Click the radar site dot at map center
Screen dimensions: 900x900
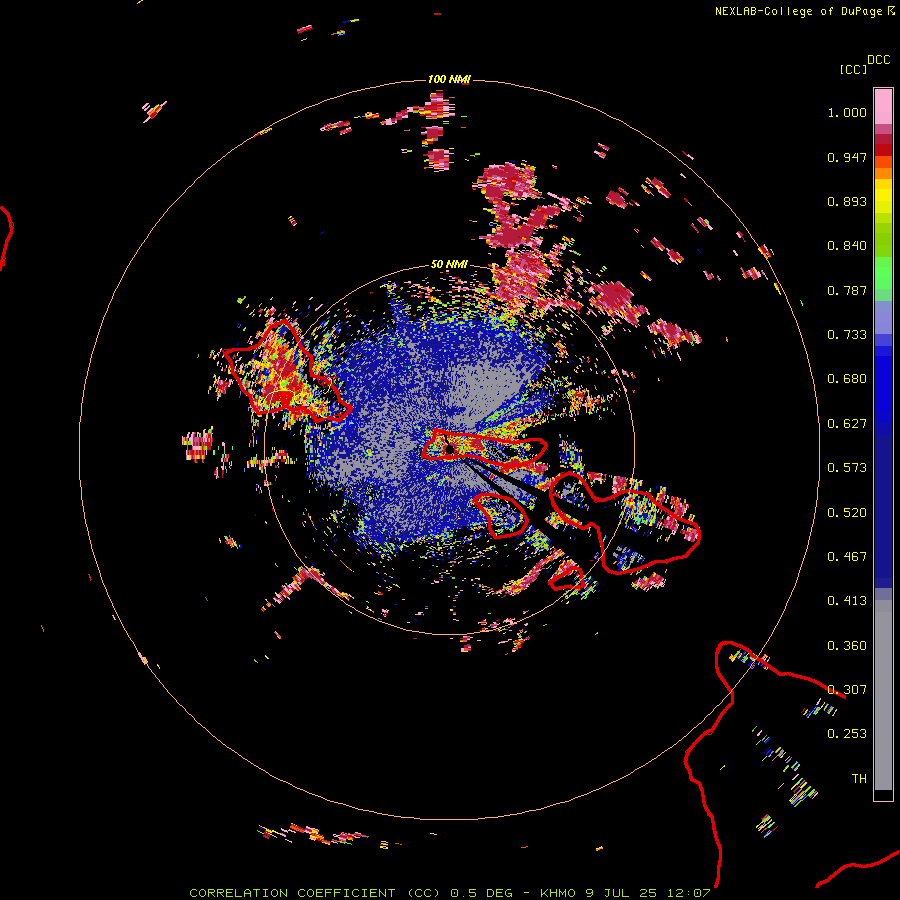point(450,449)
